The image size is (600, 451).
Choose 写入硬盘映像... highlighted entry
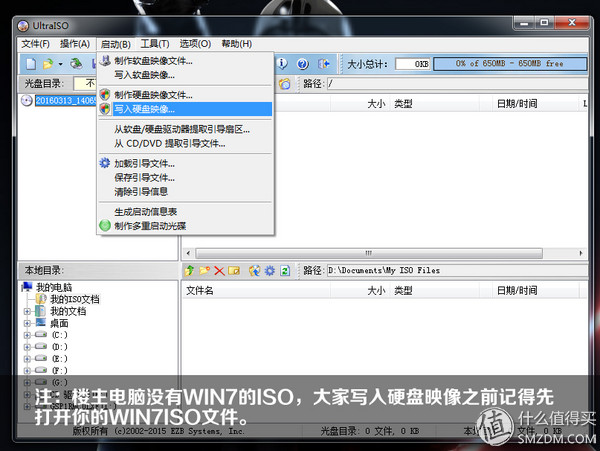point(186,109)
